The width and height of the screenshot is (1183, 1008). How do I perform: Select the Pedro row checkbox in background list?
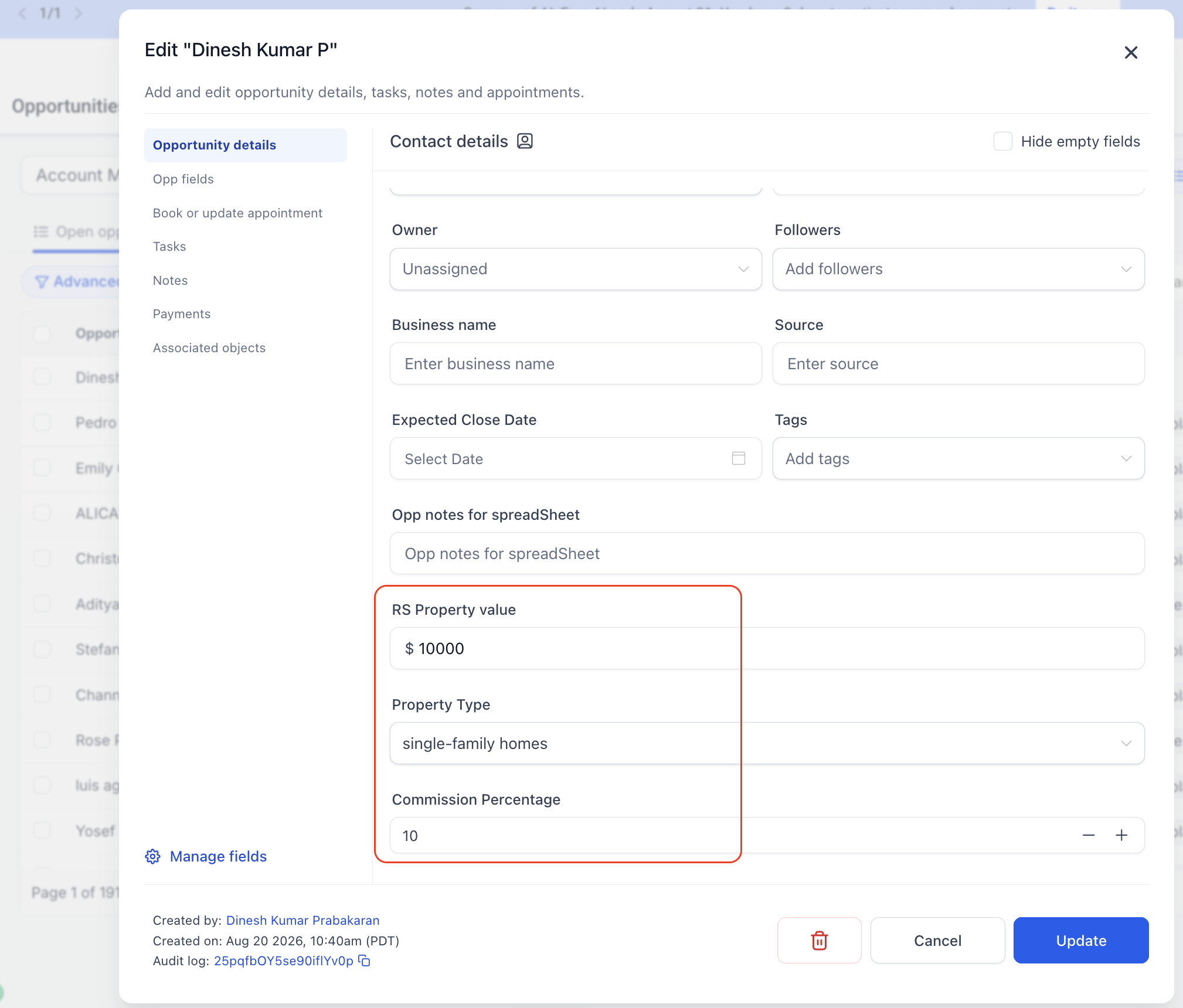[42, 423]
